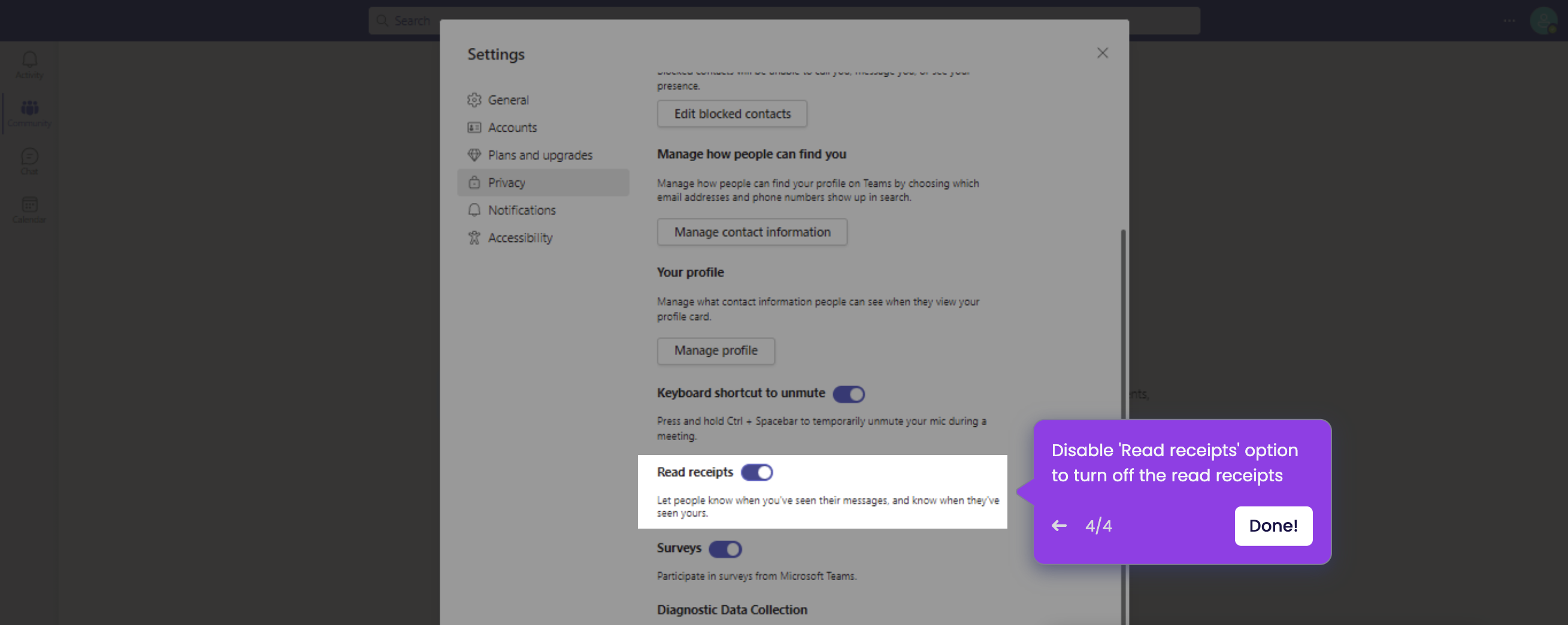The image size is (1568, 625).
Task: Disable the Read receipts toggle
Action: pyautogui.click(x=758, y=472)
